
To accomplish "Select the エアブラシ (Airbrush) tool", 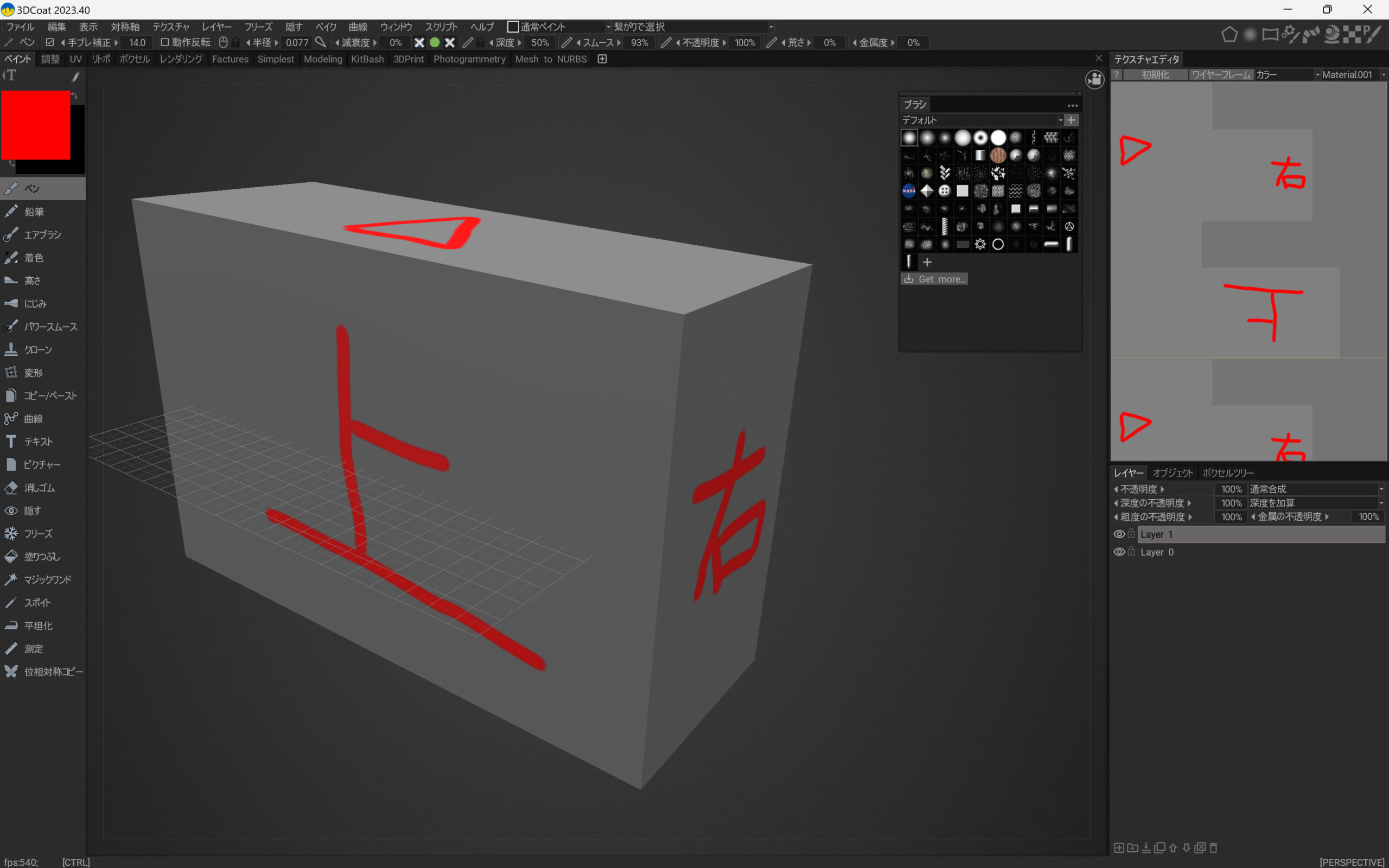I will [x=41, y=235].
